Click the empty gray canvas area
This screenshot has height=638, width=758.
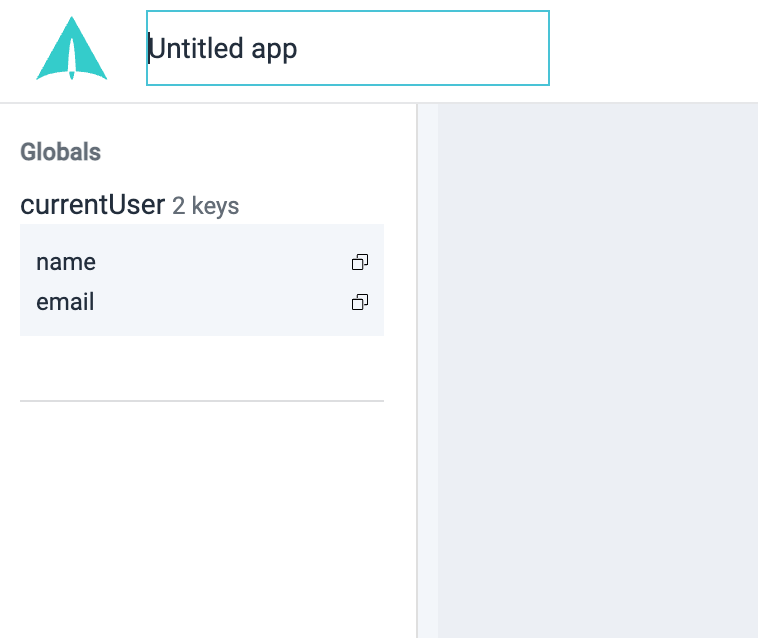tap(597, 370)
